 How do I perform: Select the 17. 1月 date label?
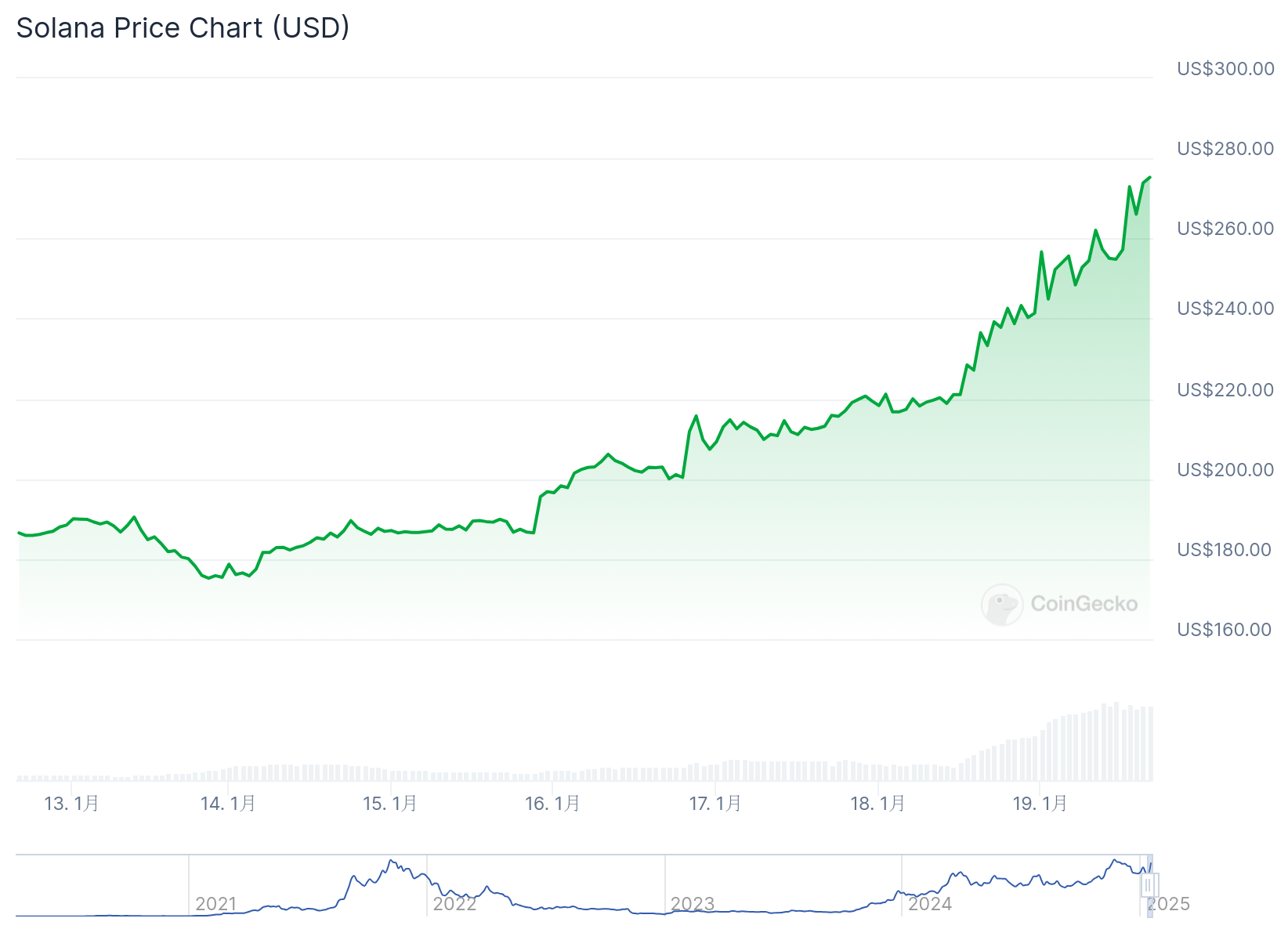(715, 804)
